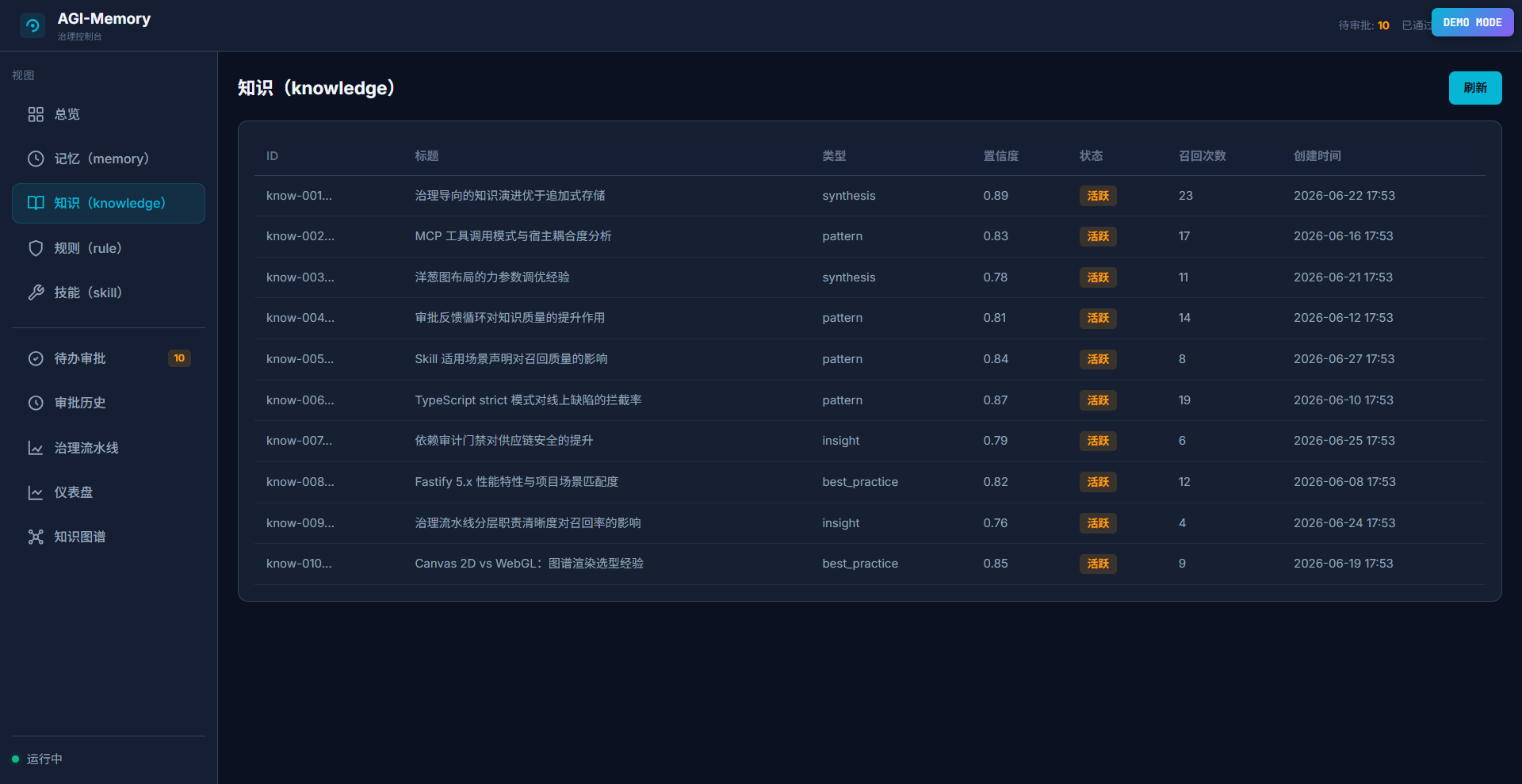The image size is (1522, 784).
Task: Click the DEMO MODE badge
Action: pyautogui.click(x=1472, y=22)
